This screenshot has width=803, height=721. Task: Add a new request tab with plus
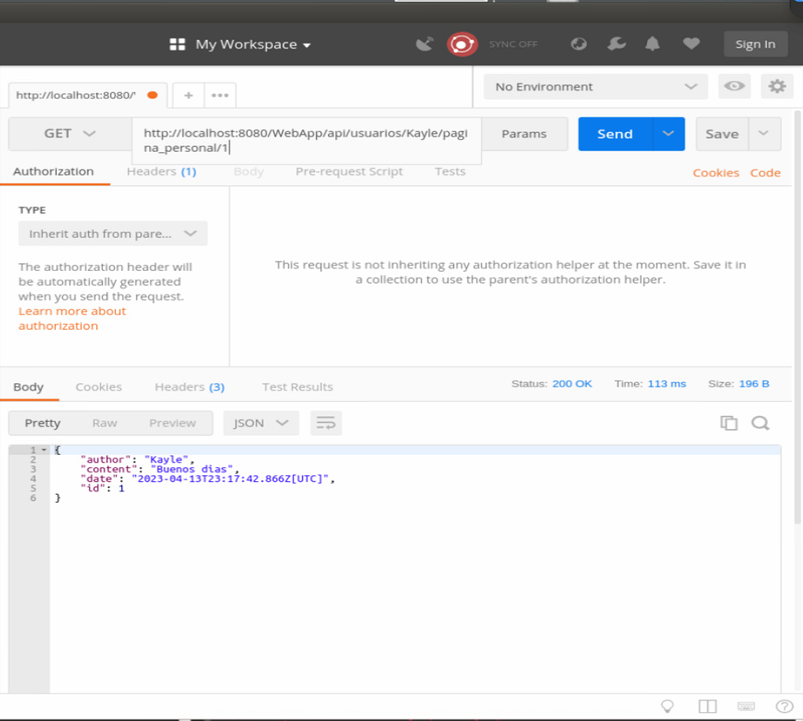(188, 95)
